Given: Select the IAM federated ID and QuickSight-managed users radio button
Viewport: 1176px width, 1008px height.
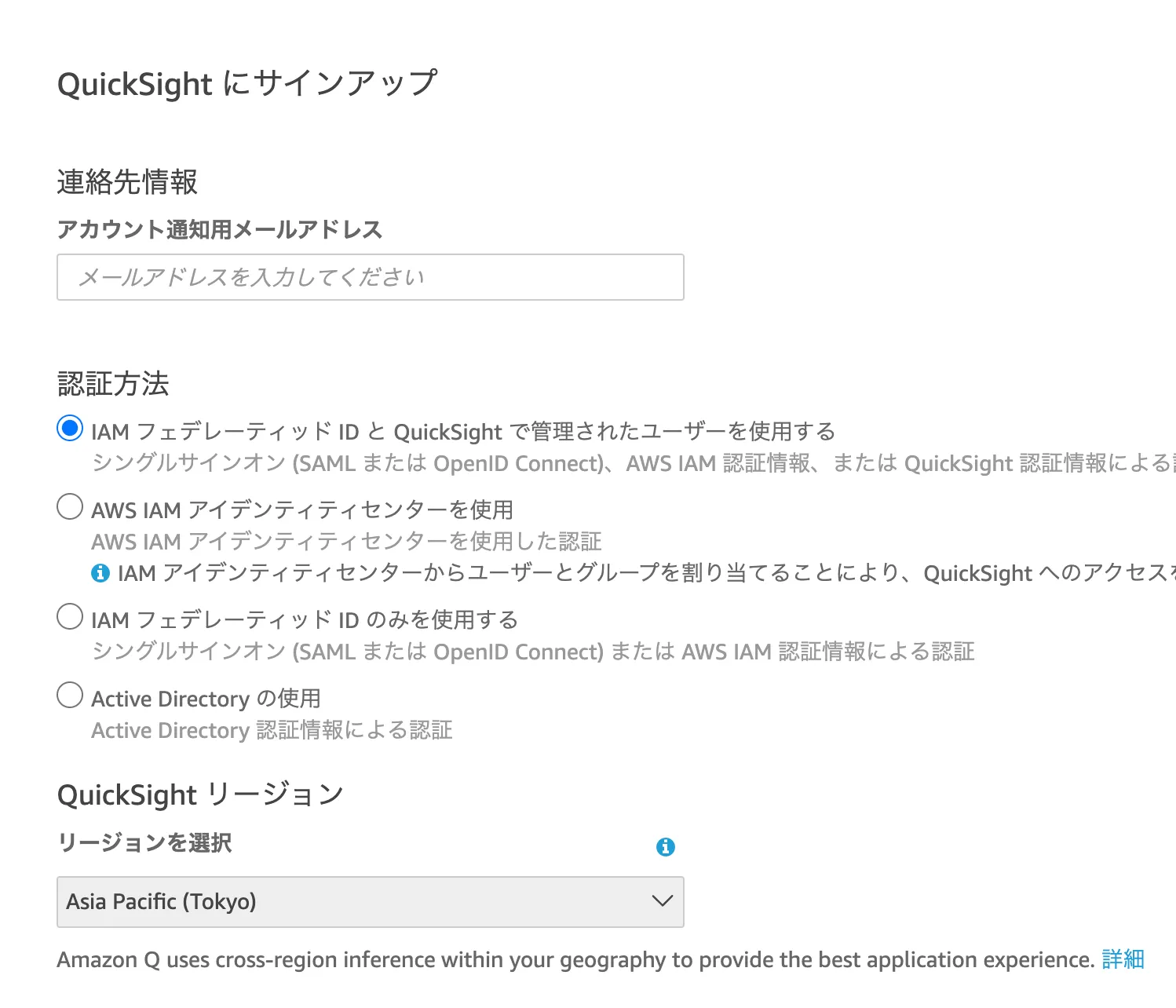Looking at the screenshot, I should 70,429.
